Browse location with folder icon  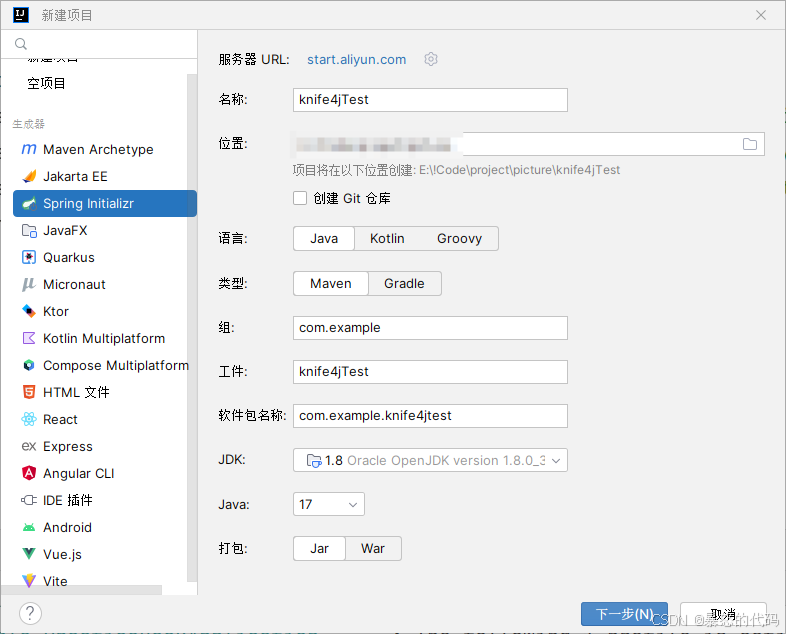[749, 144]
